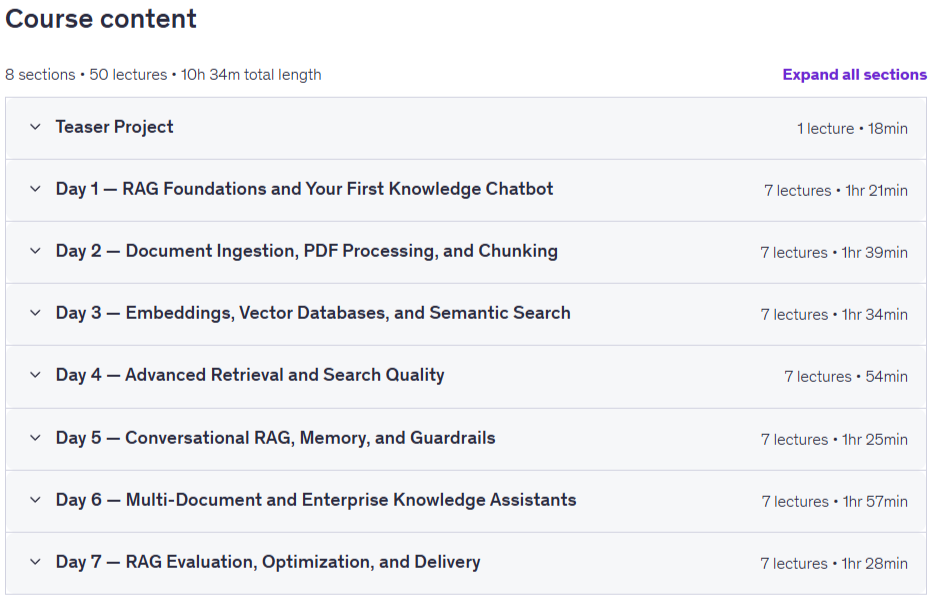This screenshot has width=931, height=599.
Task: Click the '7 lectures • 1hr 57min' text
Action: 835,502
